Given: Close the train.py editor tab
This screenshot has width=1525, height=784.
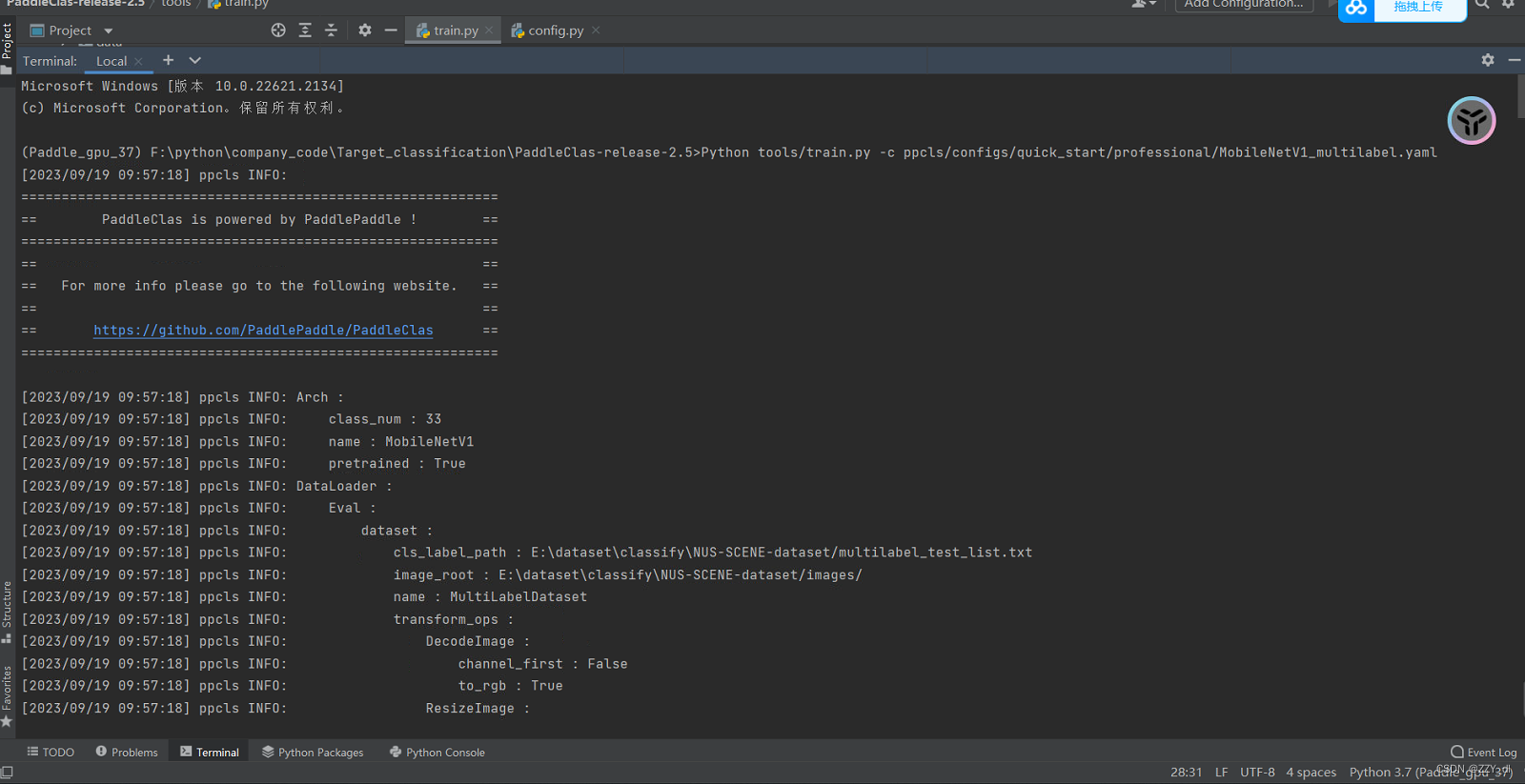Looking at the screenshot, I should coord(489,30).
